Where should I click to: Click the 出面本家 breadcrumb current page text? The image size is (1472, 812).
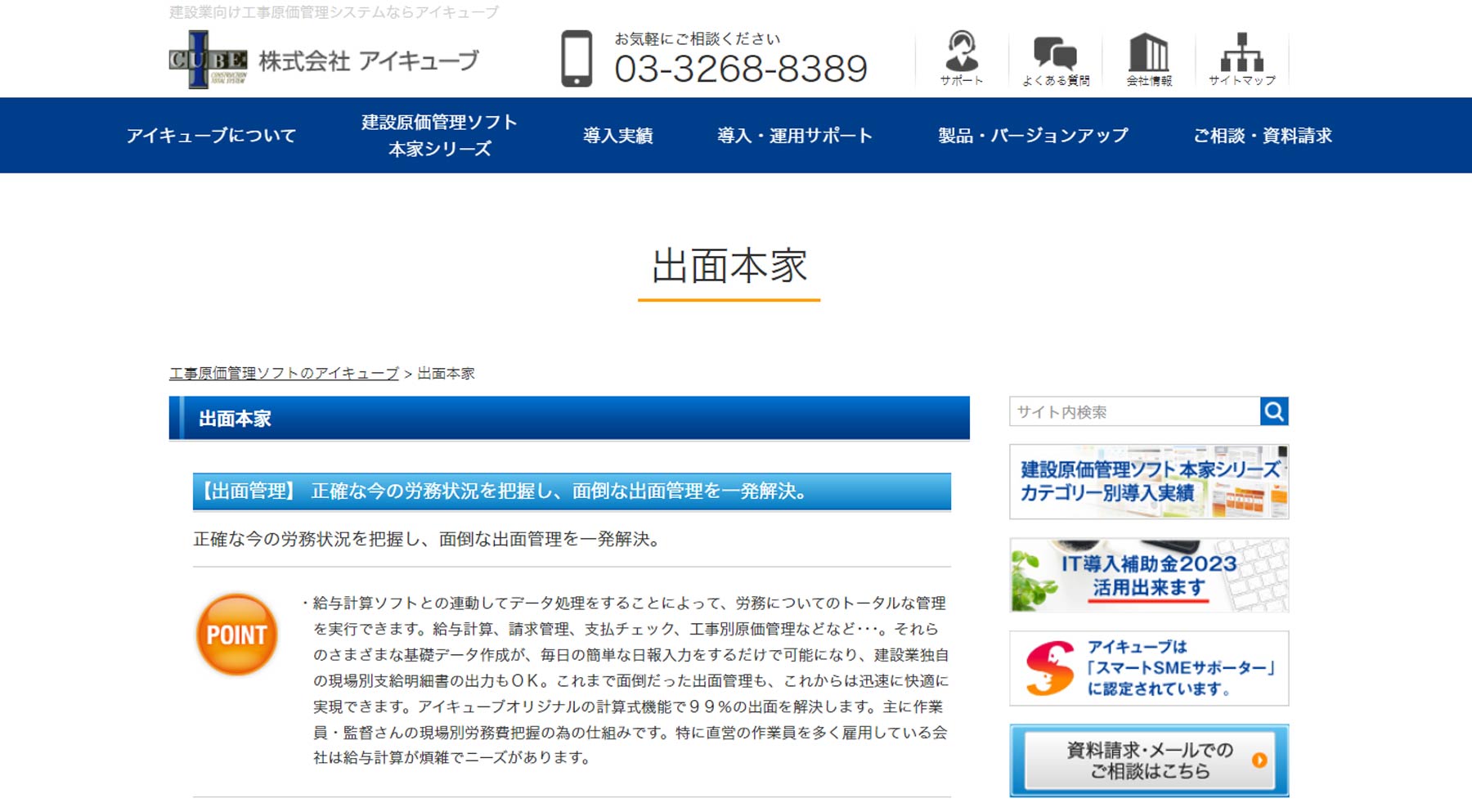pyautogui.click(x=446, y=374)
